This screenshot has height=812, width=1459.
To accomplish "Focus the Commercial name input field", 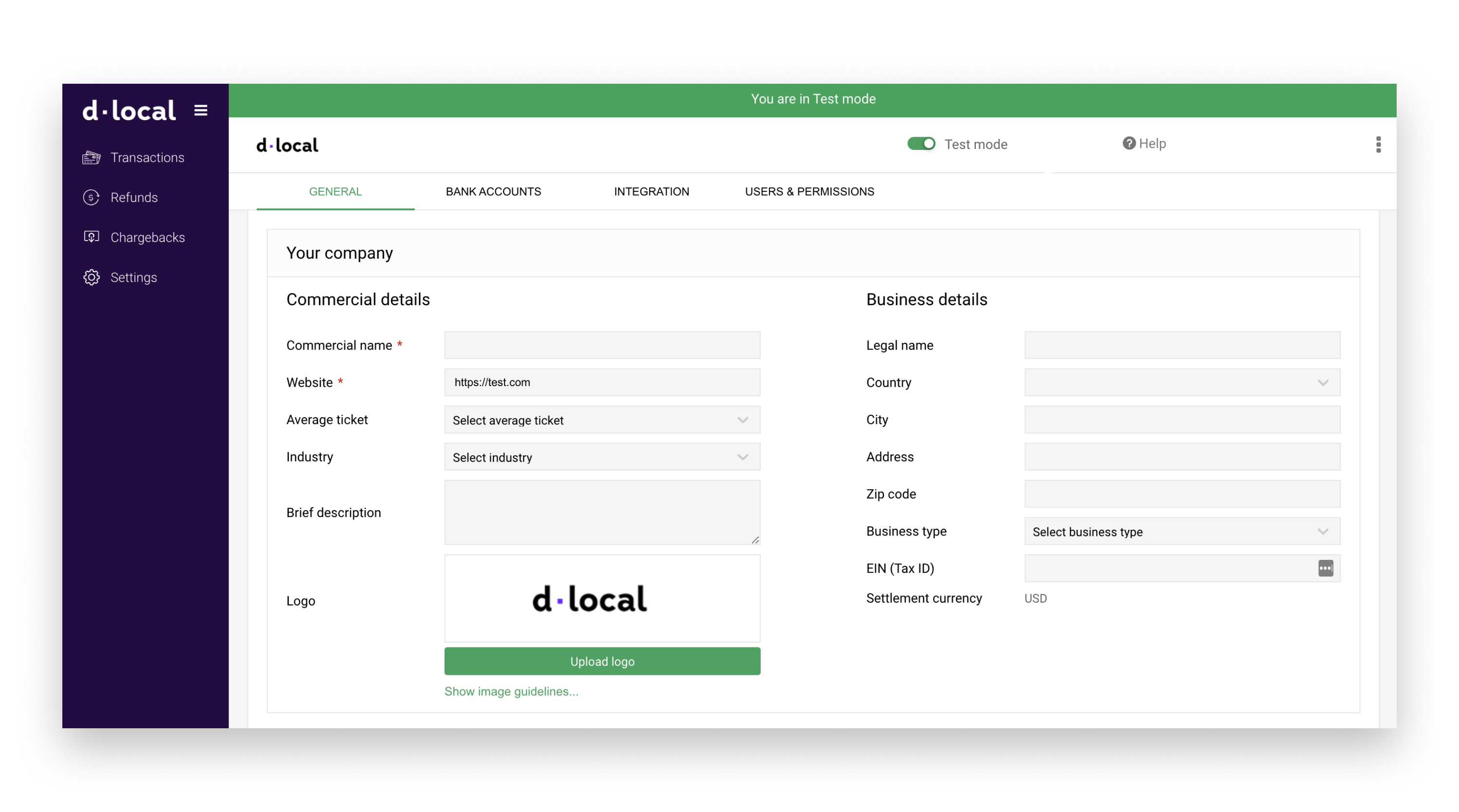I will pos(602,345).
